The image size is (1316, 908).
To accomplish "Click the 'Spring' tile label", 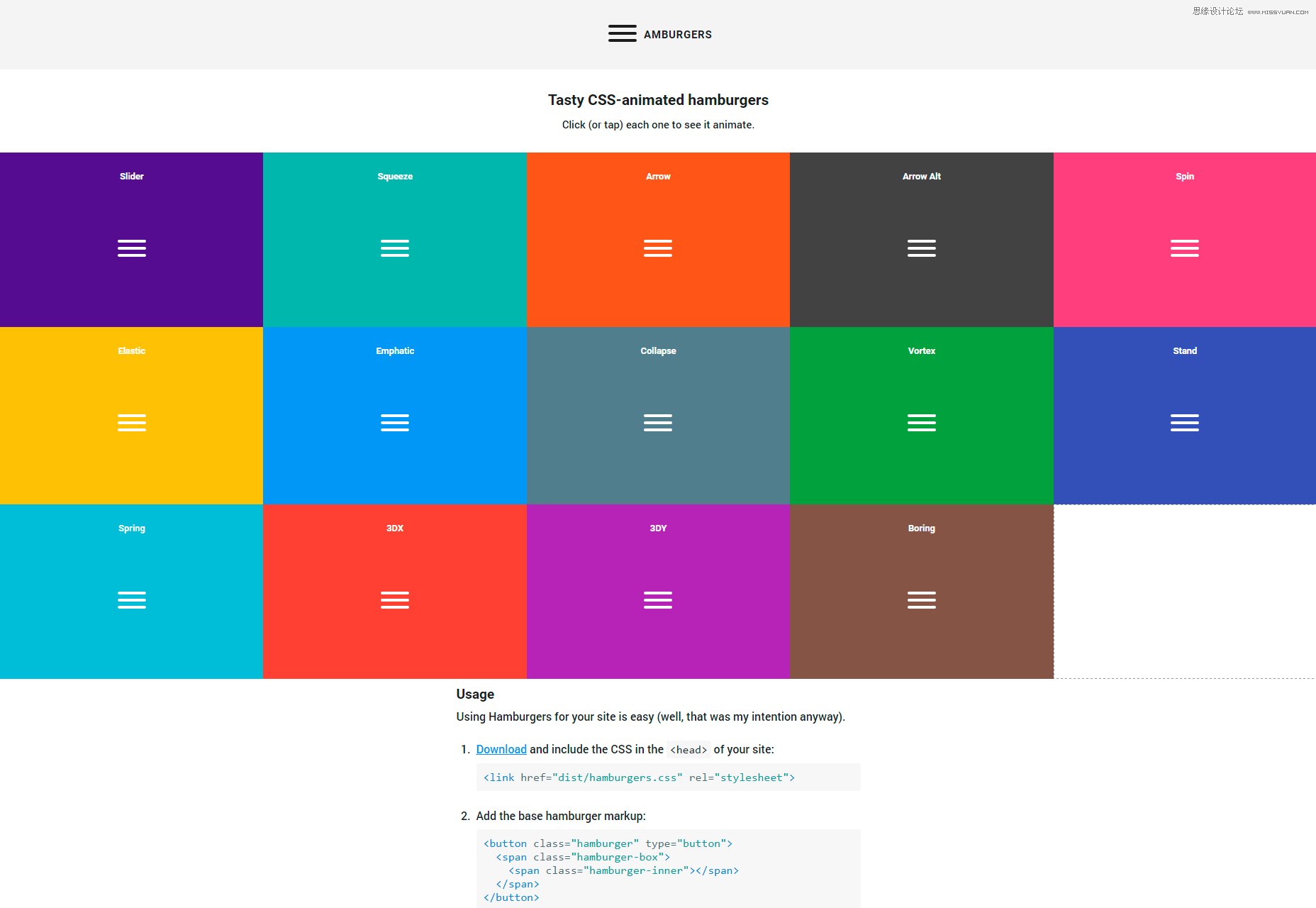I will 132,528.
